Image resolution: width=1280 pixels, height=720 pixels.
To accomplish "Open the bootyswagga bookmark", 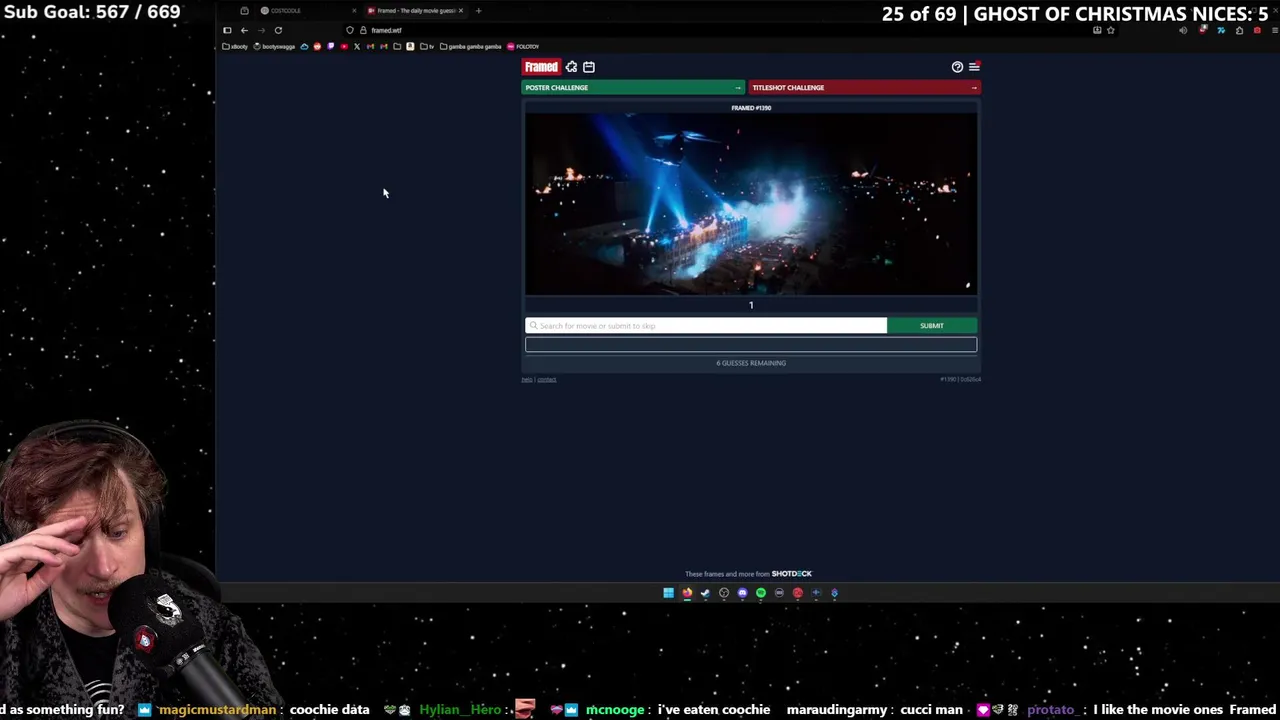I will (274, 47).
